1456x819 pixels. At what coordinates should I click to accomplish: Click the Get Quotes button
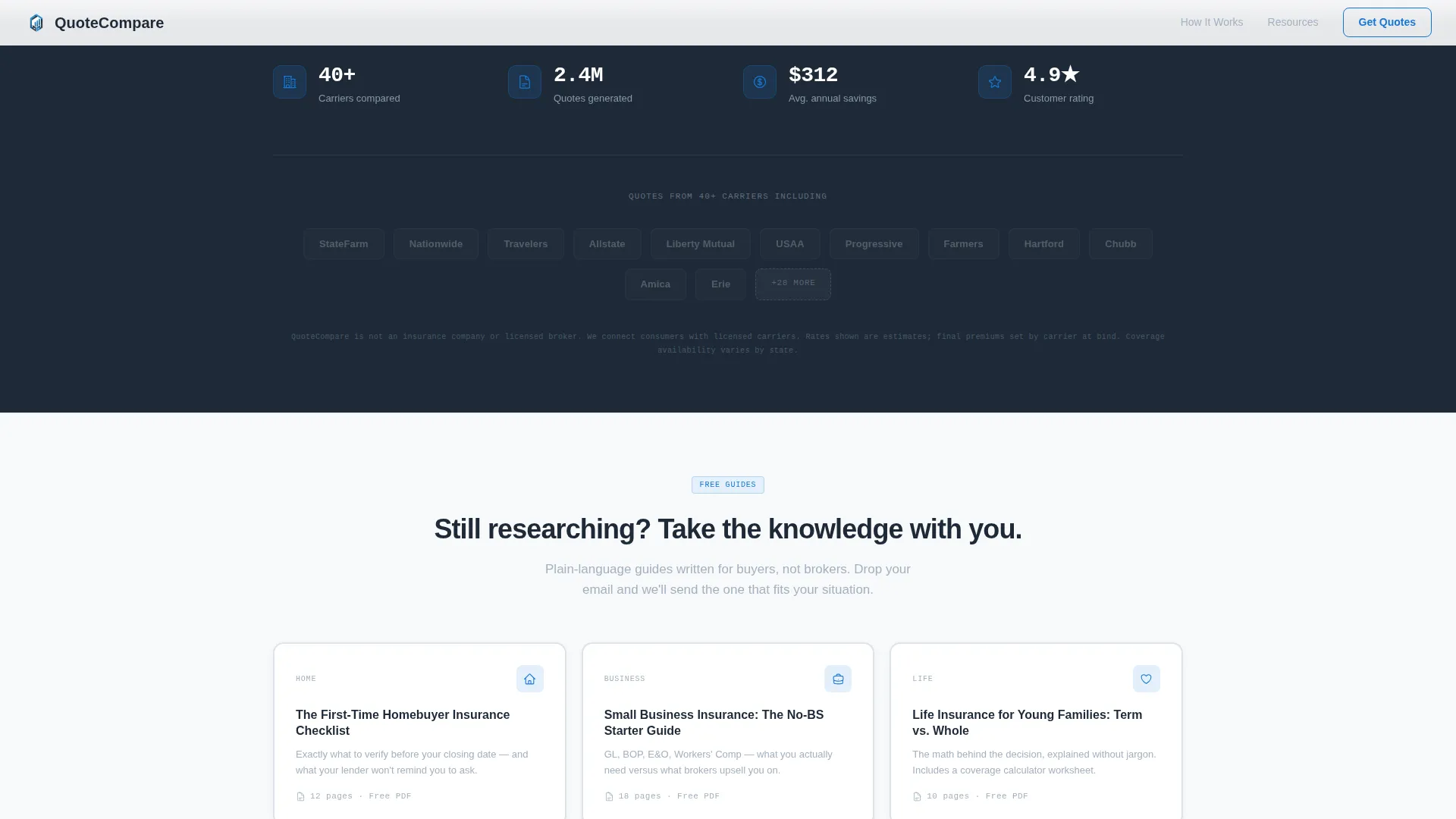[1386, 22]
